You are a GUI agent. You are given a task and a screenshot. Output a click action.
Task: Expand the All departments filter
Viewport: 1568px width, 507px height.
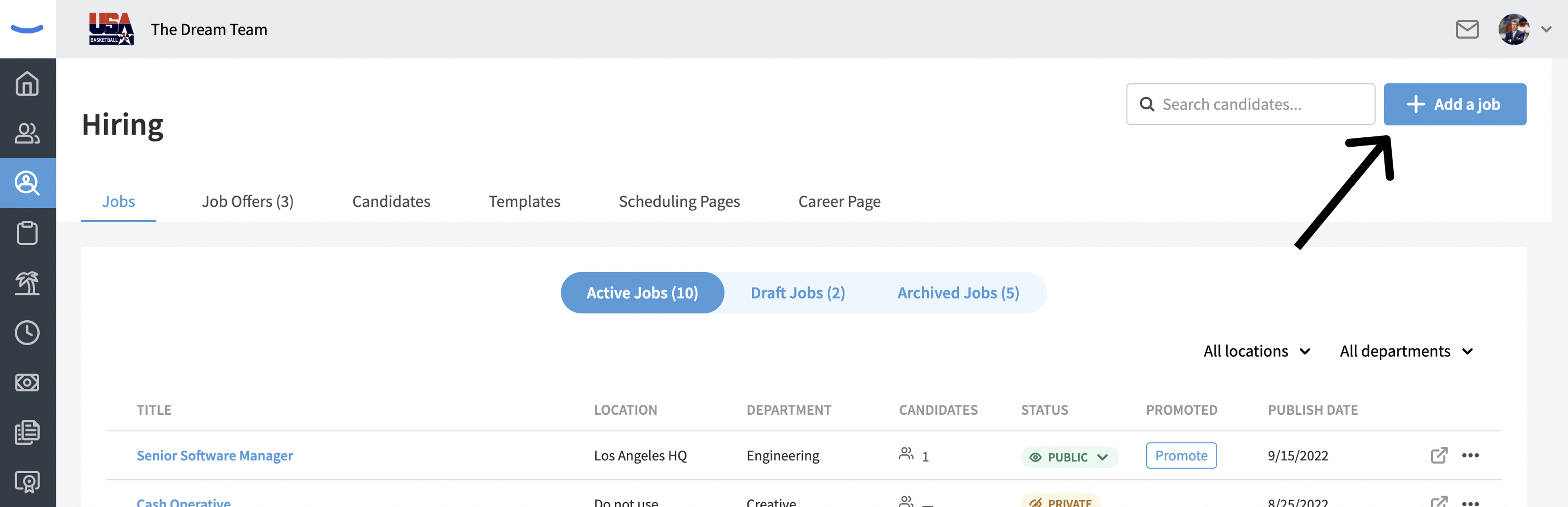coord(1406,351)
